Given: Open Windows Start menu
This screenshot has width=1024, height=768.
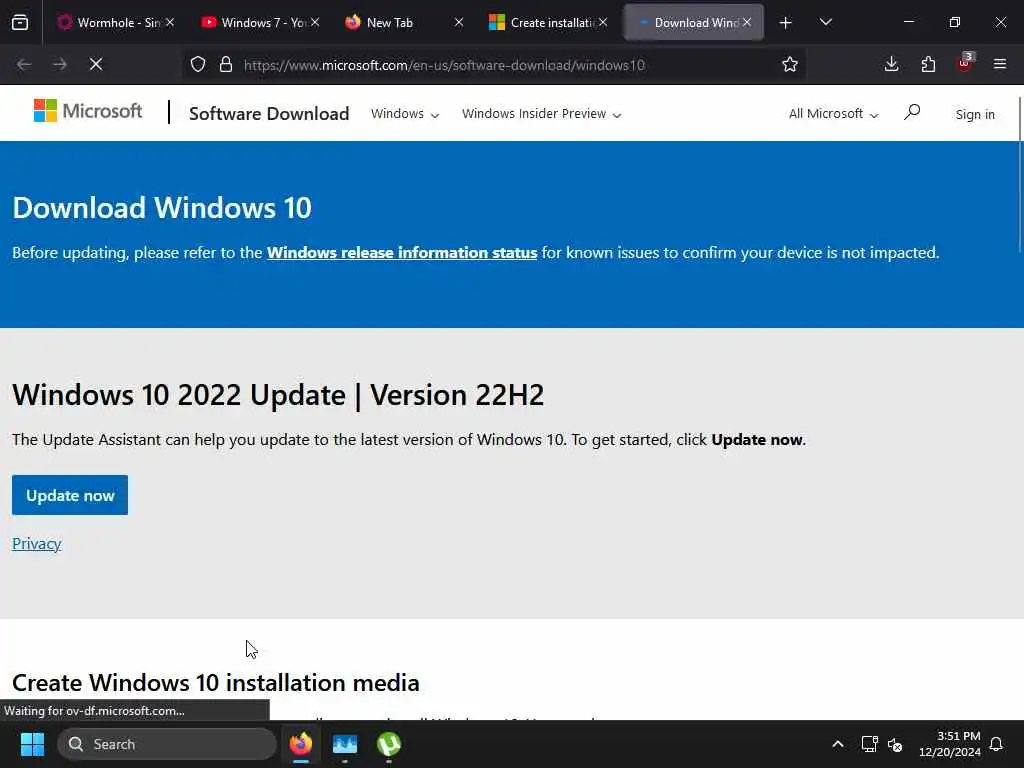Looking at the screenshot, I should click(x=32, y=744).
